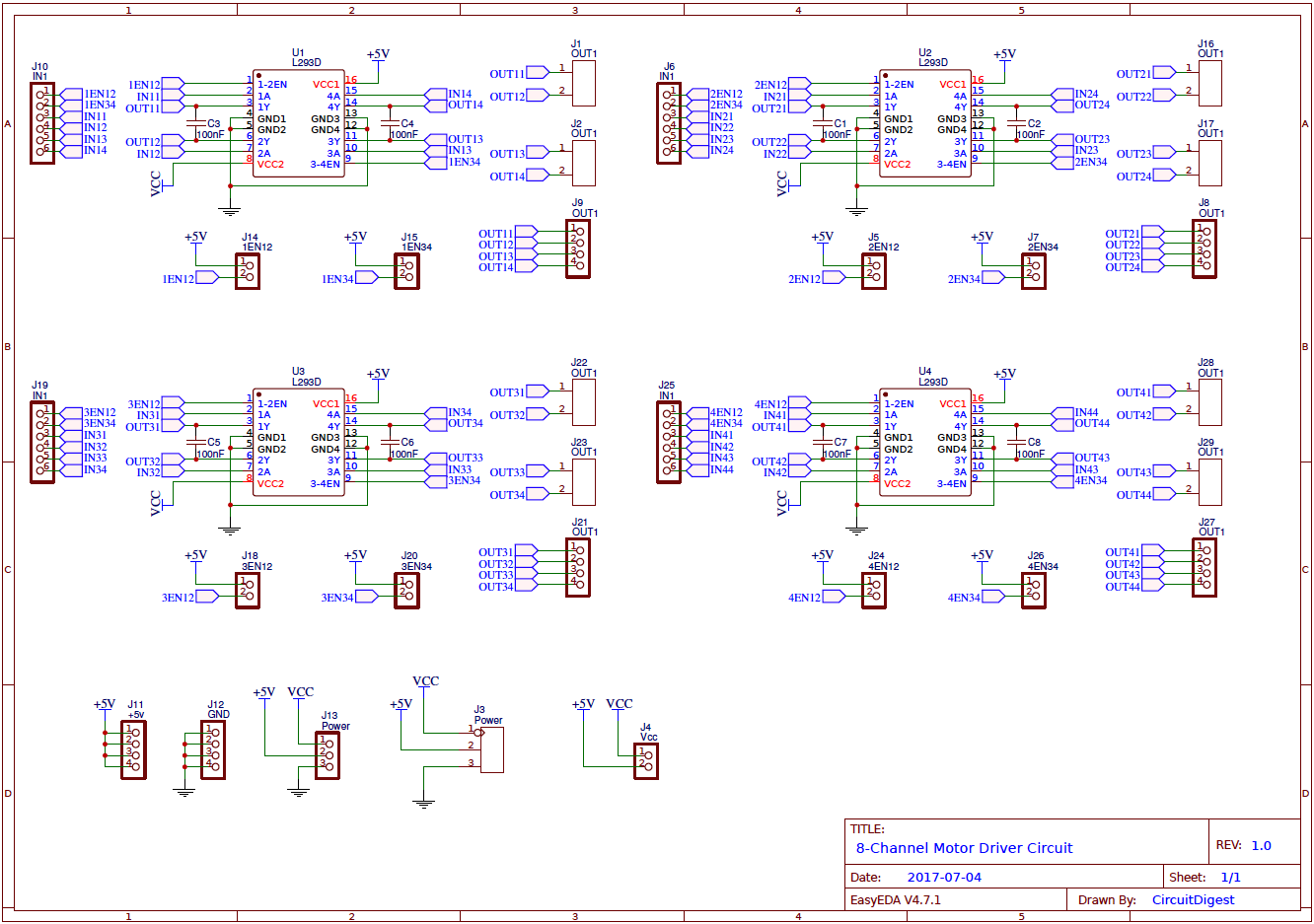The height and width of the screenshot is (924, 1314).
Task: Click the J7 2EN34 jumper header
Action: (1034, 271)
